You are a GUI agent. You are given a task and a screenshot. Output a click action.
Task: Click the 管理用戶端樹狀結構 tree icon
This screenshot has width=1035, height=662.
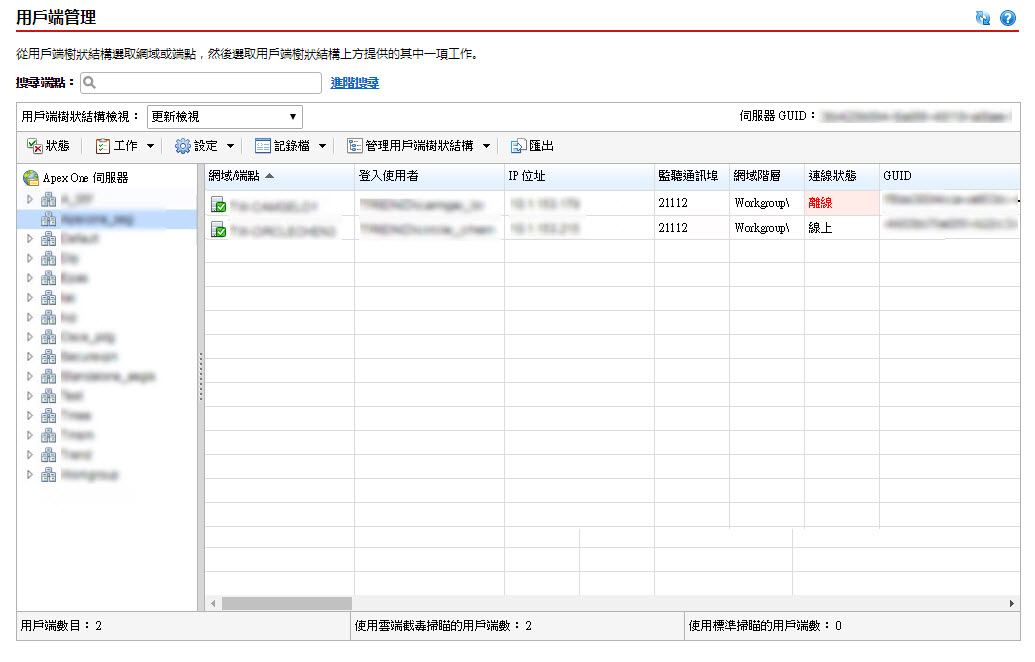[355, 146]
